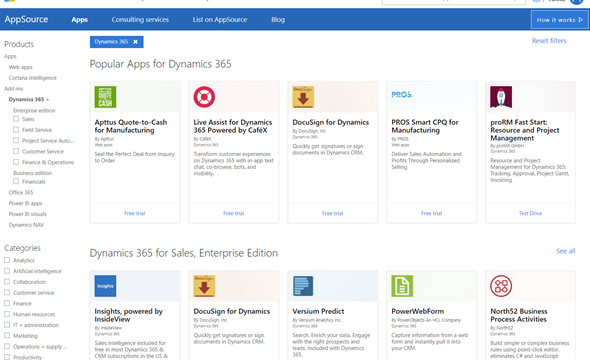Check the Operations + supply category

tap(7, 346)
